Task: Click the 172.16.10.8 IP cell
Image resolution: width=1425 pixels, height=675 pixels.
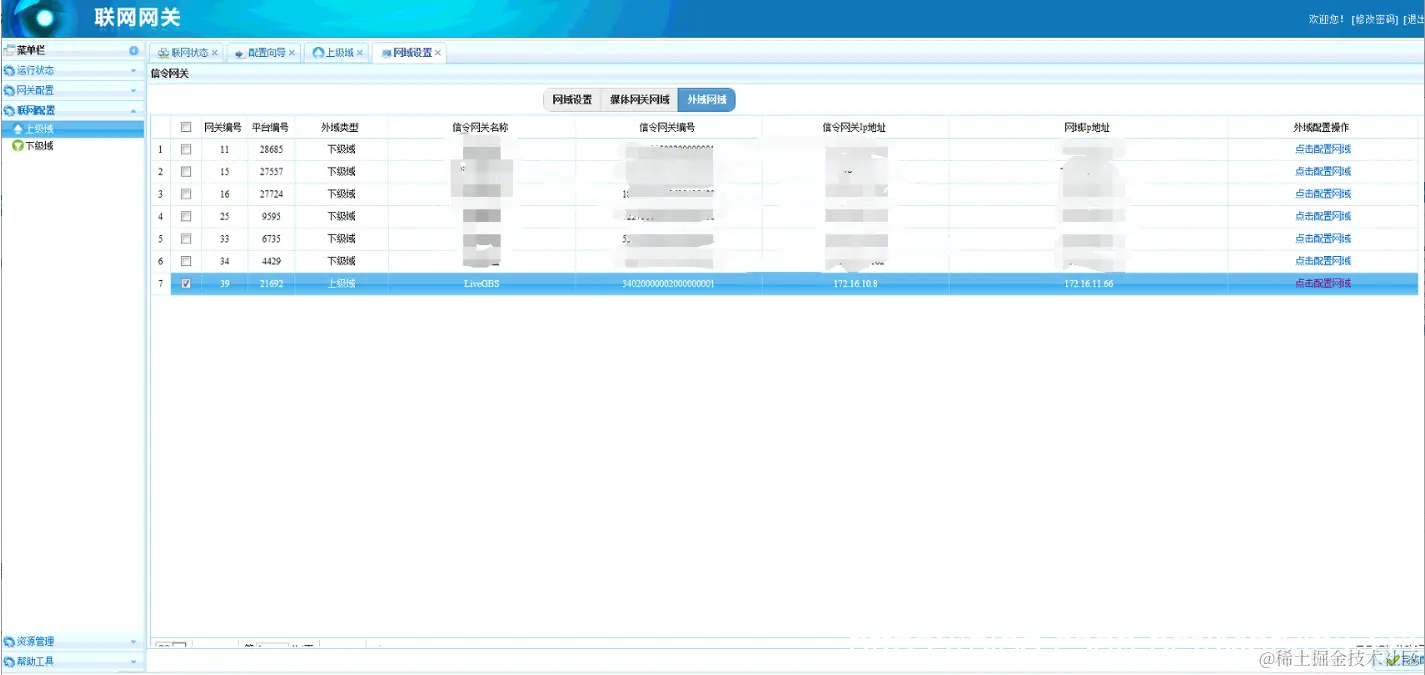Action: [x=854, y=283]
